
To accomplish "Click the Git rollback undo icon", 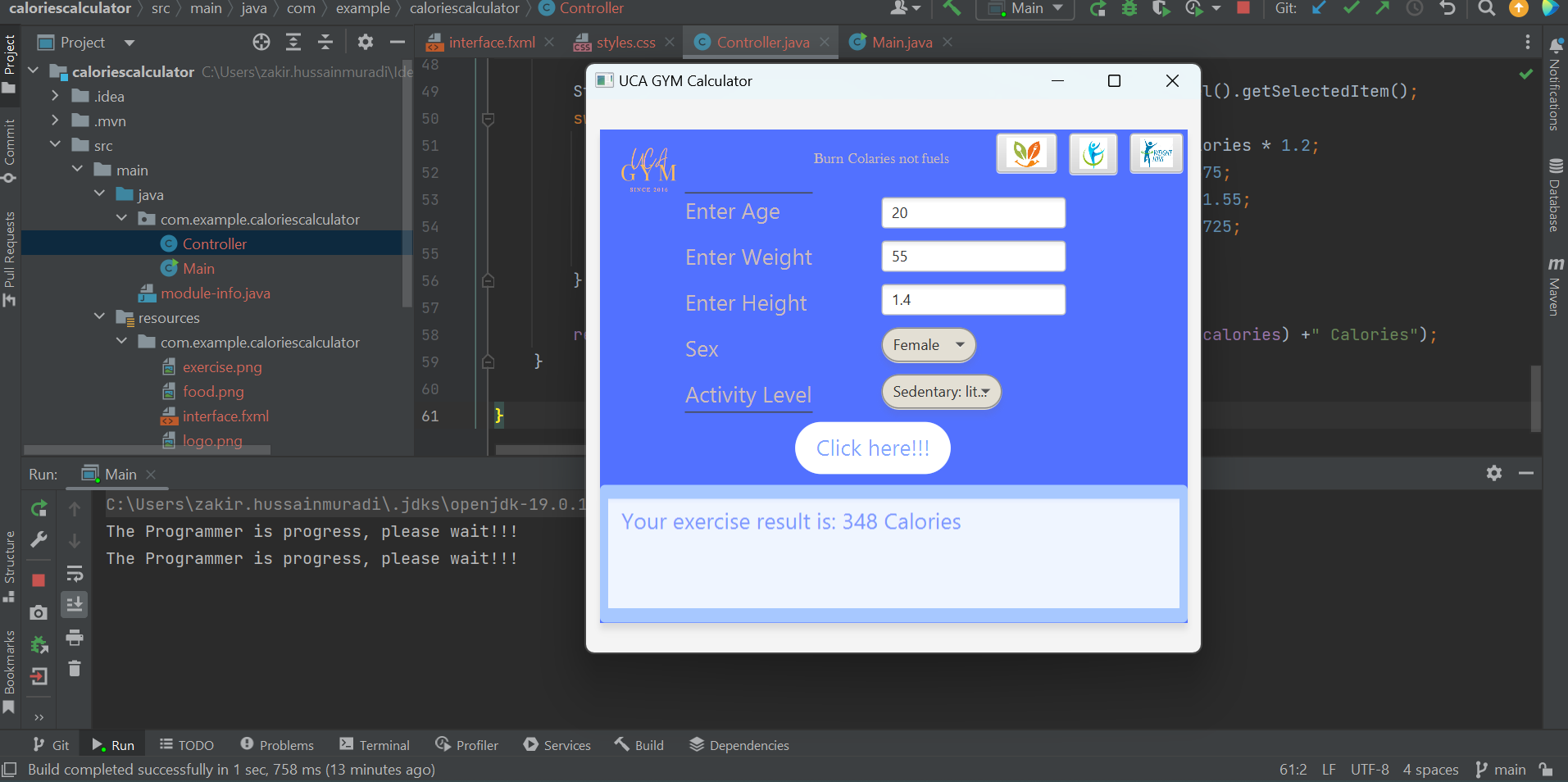I will (x=1448, y=8).
